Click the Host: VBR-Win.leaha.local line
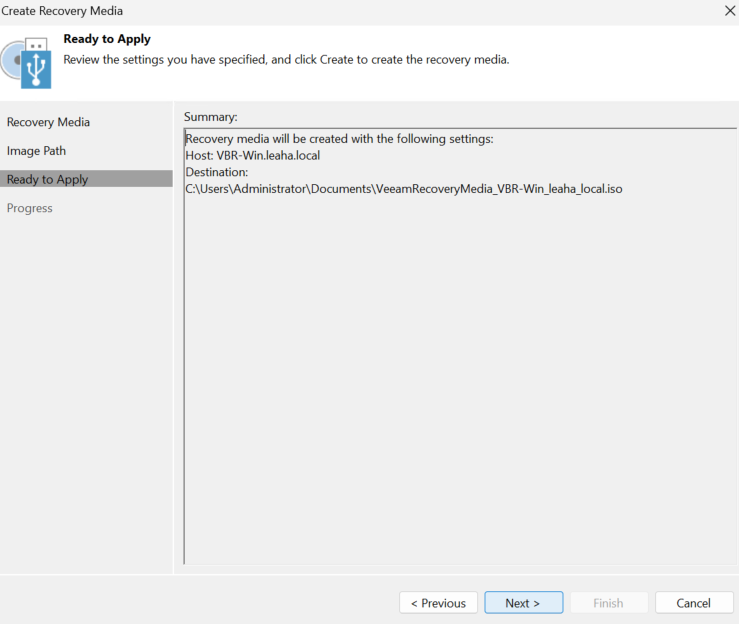The image size is (739, 624). click(x=253, y=156)
